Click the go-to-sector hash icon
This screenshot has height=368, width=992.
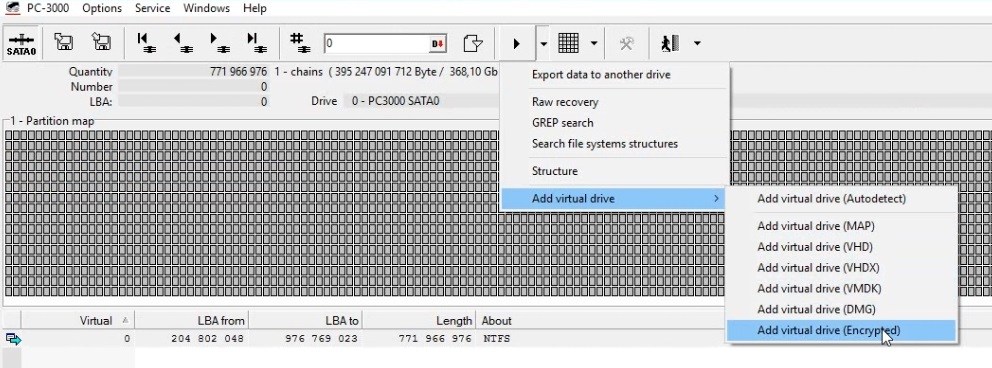(x=298, y=43)
